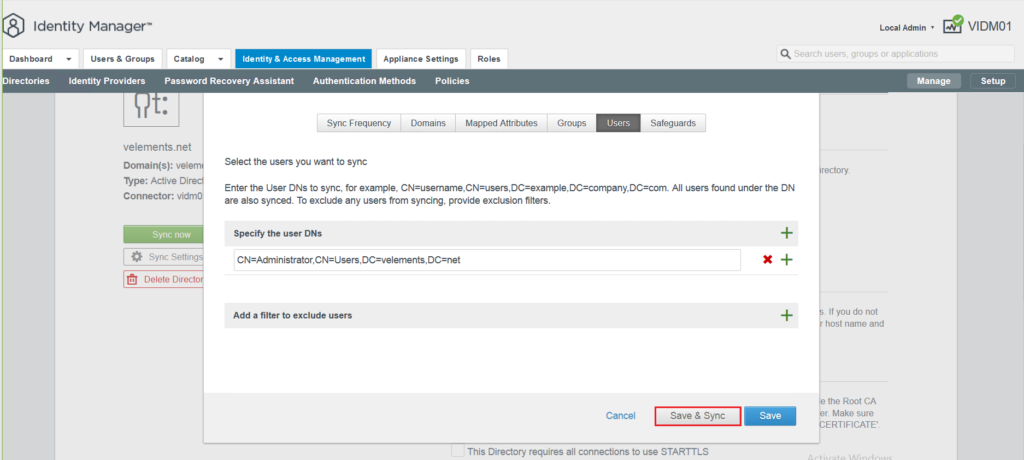Click the Save & Sync button
The width and height of the screenshot is (1024, 460).
point(697,416)
